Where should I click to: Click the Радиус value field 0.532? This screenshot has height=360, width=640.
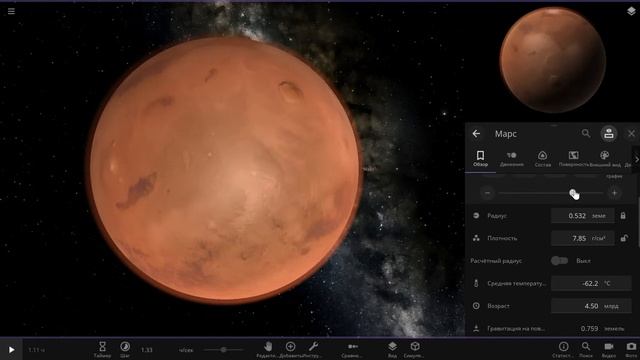[x=582, y=216]
